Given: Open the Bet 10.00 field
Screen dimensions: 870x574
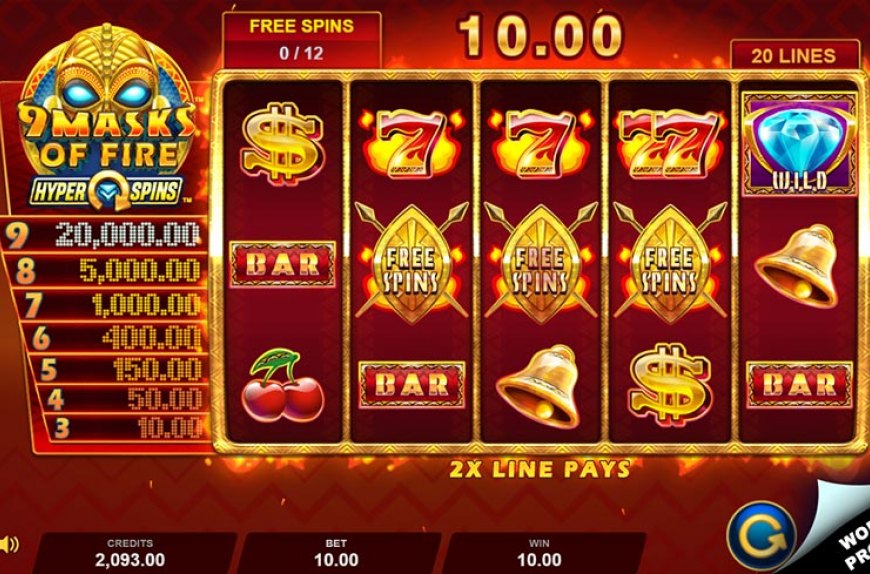Looking at the screenshot, I should (336, 553).
